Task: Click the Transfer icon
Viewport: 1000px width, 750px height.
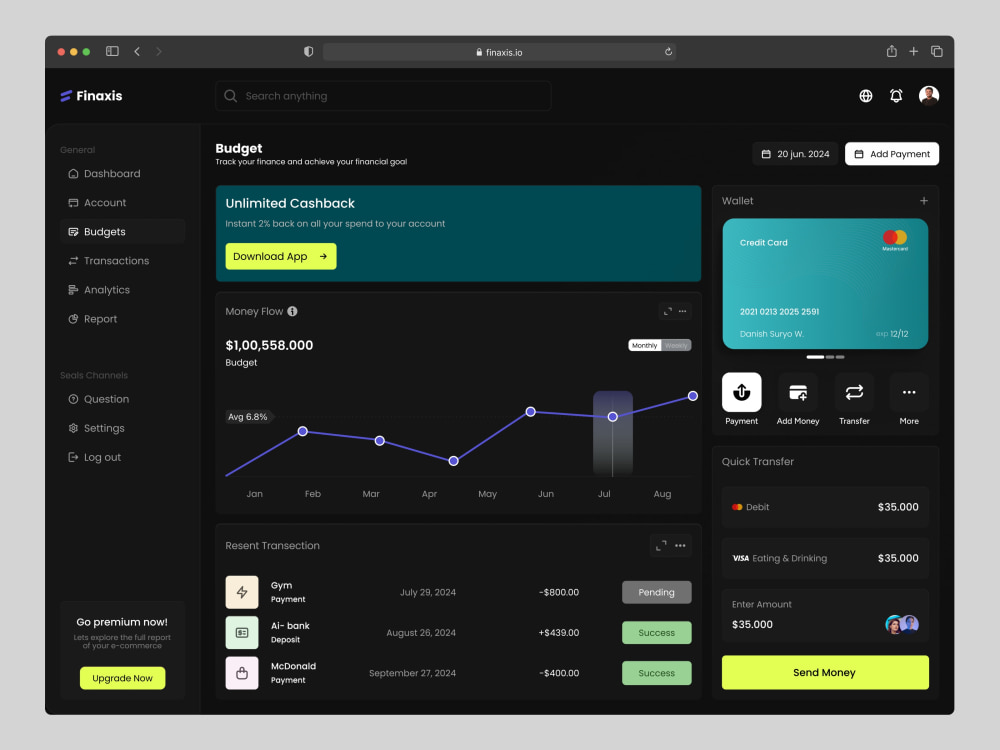Action: point(854,392)
